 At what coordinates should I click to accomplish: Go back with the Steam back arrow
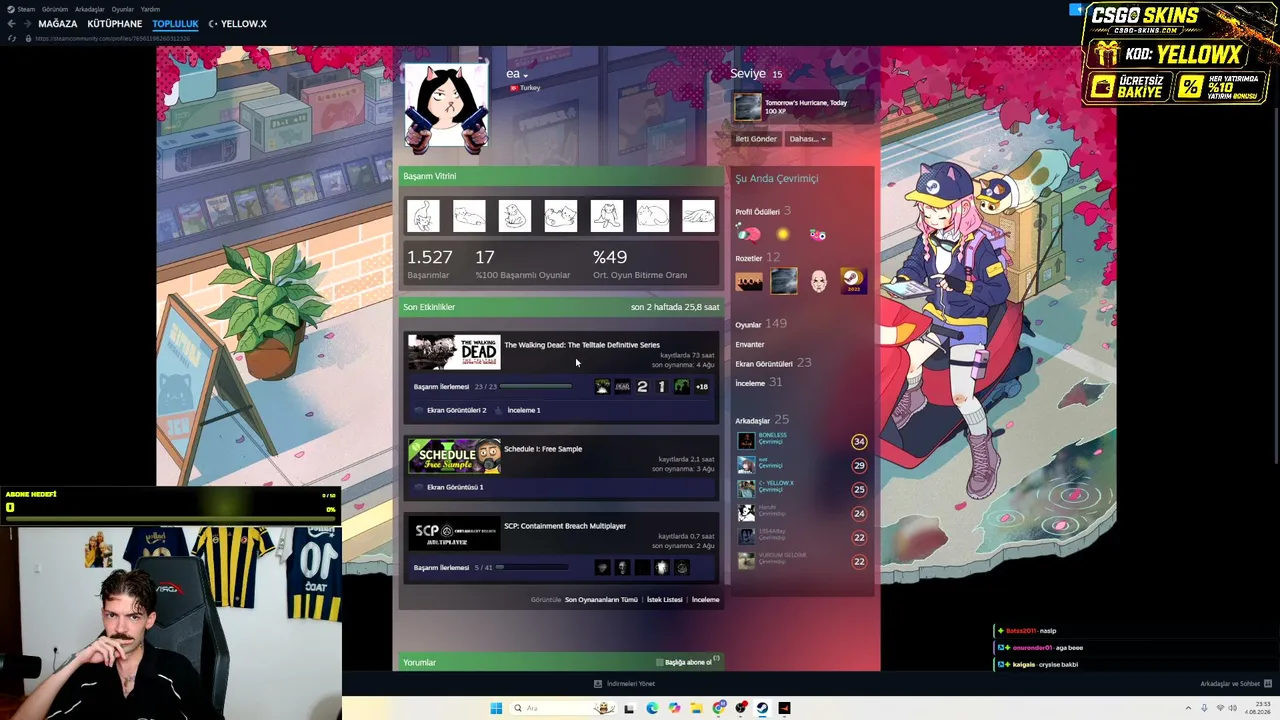tap(11, 24)
